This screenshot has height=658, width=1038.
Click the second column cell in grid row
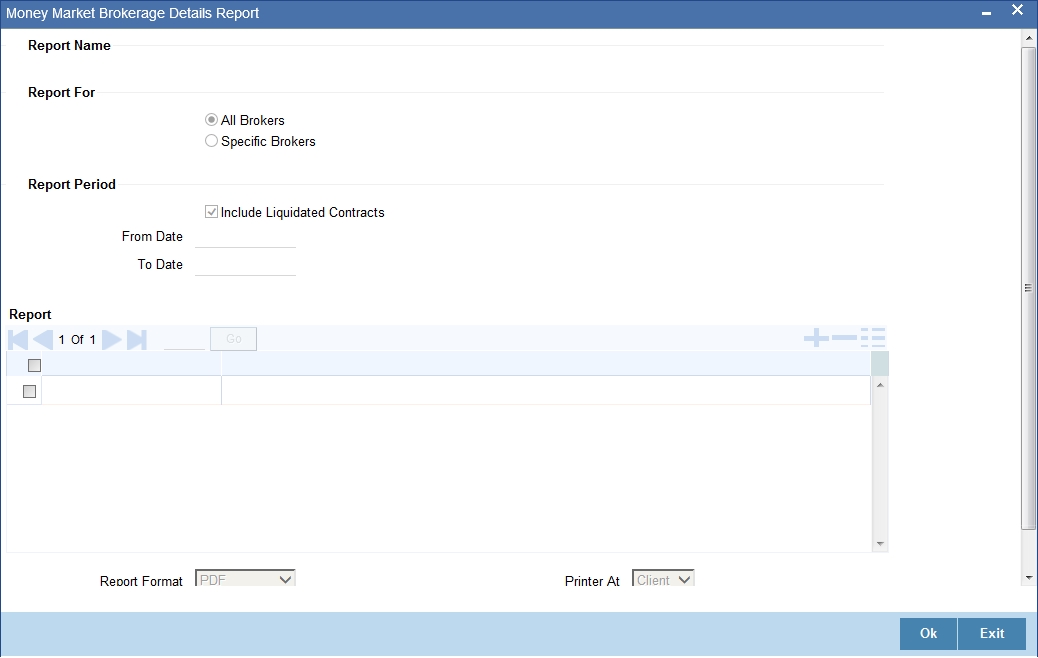(x=545, y=391)
